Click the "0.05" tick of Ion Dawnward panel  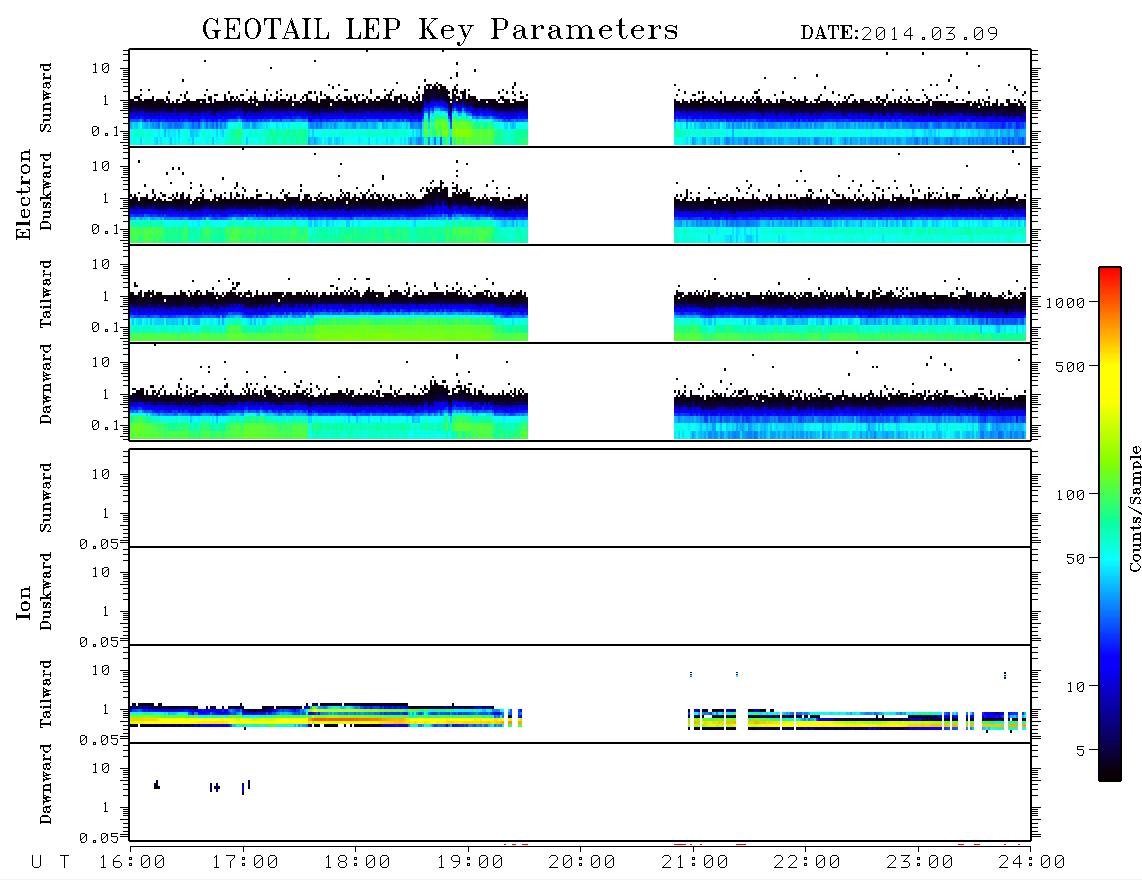coord(98,838)
